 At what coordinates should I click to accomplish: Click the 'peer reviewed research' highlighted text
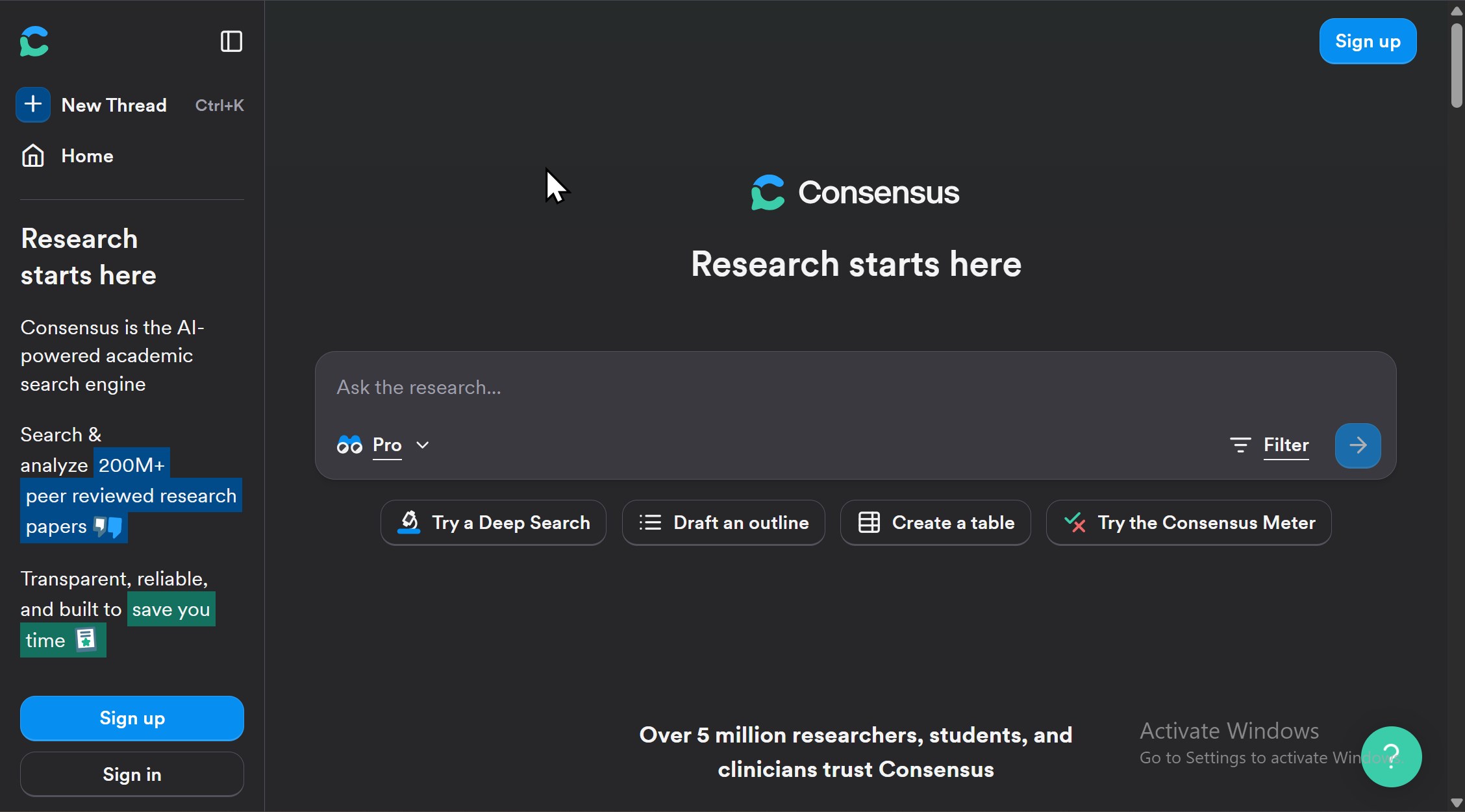click(x=131, y=495)
